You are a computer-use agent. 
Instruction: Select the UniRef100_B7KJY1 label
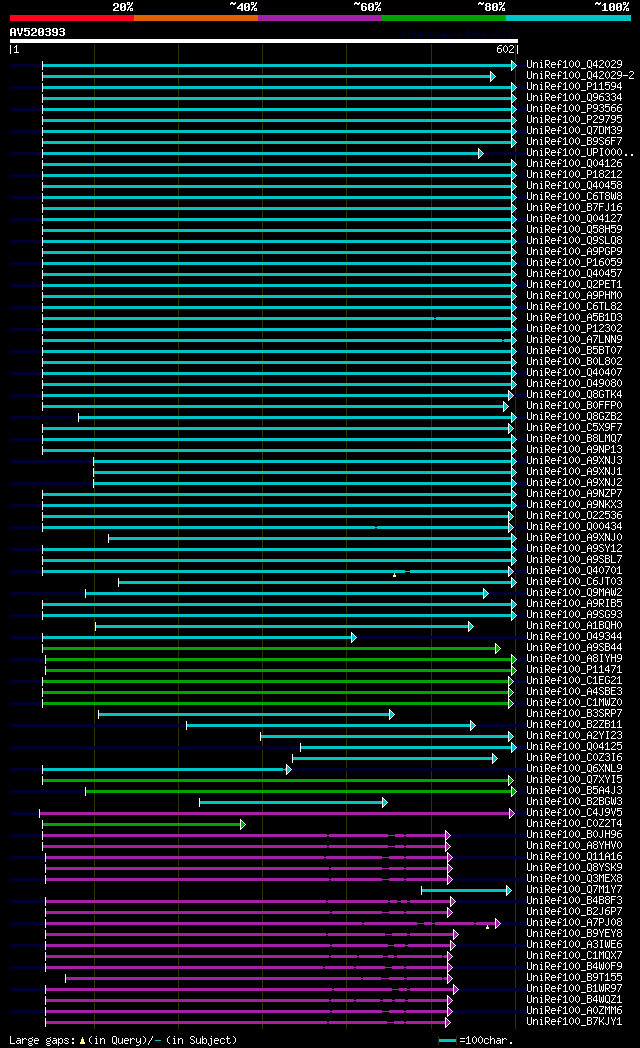574,1022
